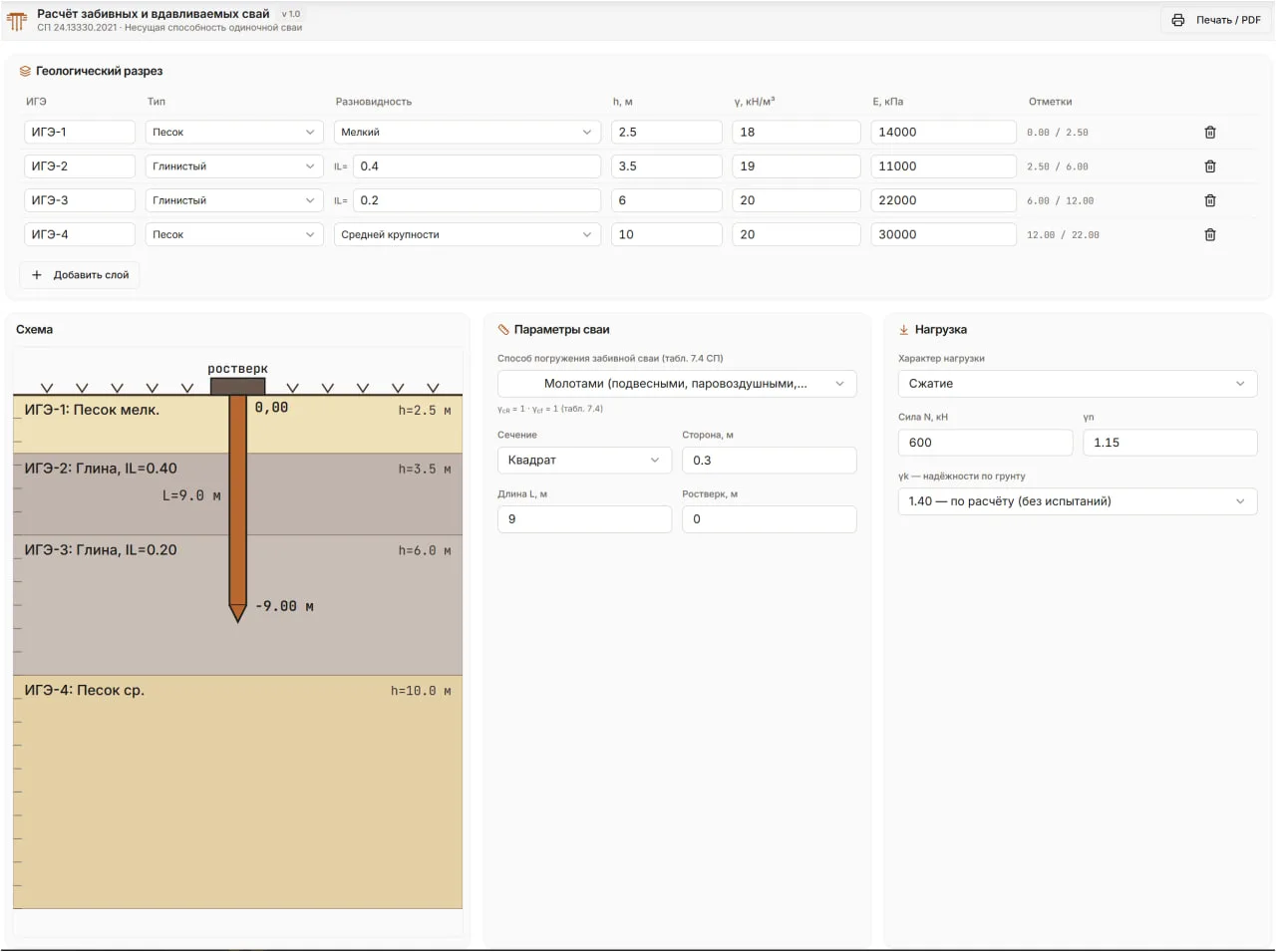Open Разновидность dropdown showing Средней крупности
This screenshot has width=1276, height=952.
467,234
